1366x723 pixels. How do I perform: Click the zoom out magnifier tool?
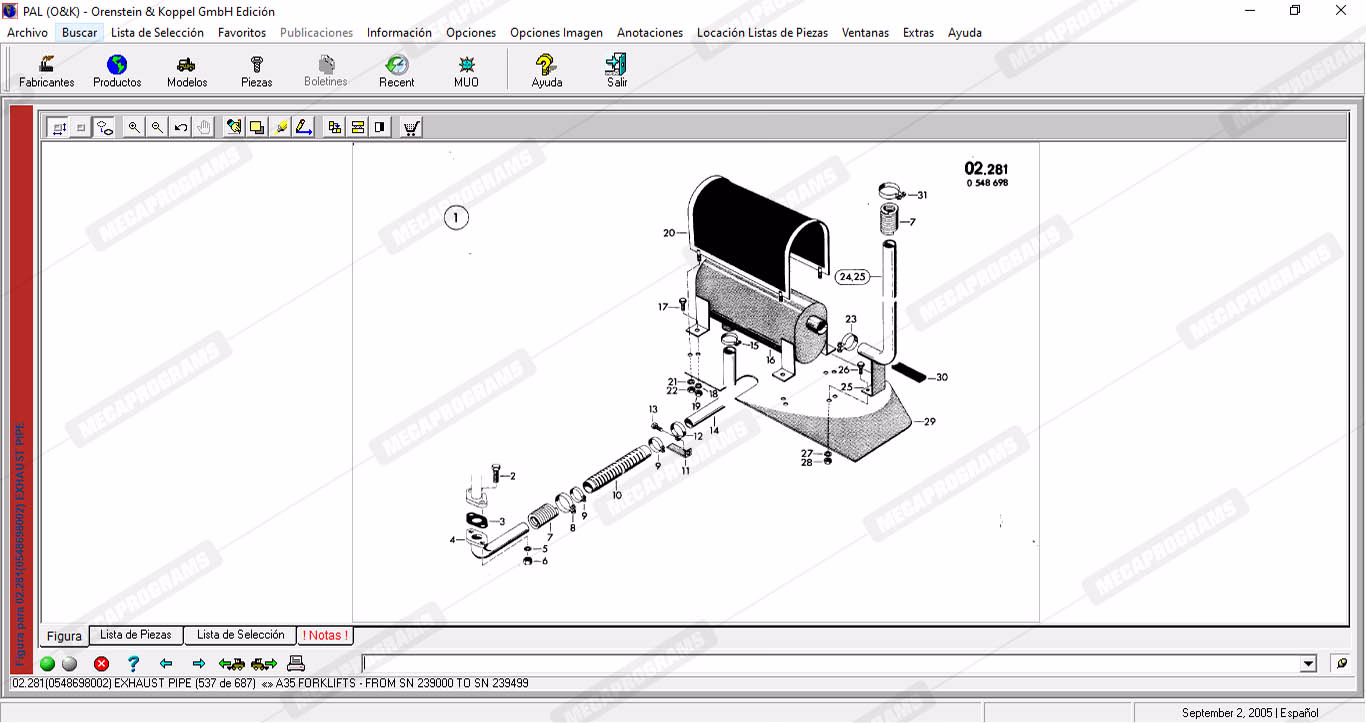click(x=157, y=127)
